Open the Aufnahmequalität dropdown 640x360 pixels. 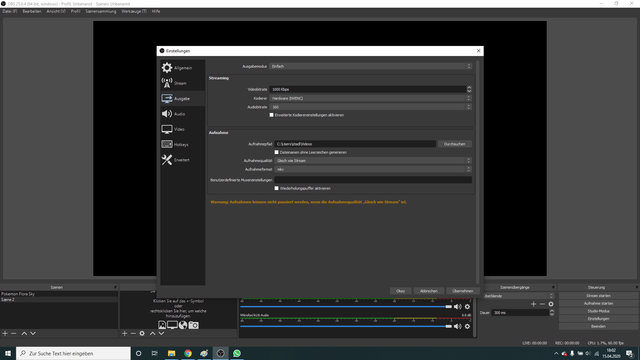point(373,160)
